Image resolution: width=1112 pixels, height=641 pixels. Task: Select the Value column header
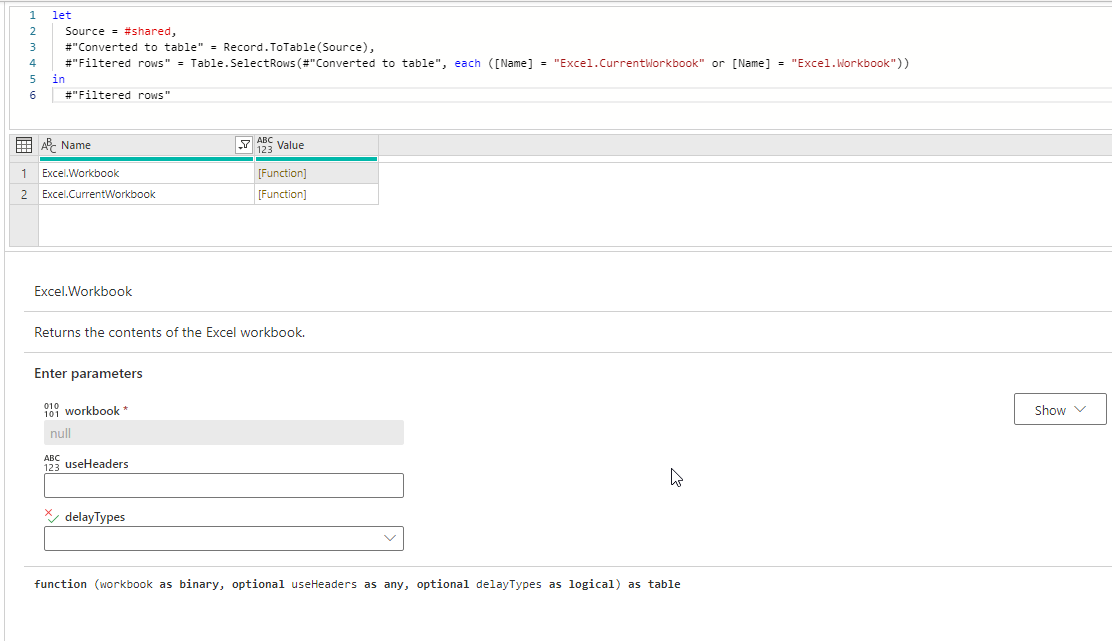[x=316, y=145]
